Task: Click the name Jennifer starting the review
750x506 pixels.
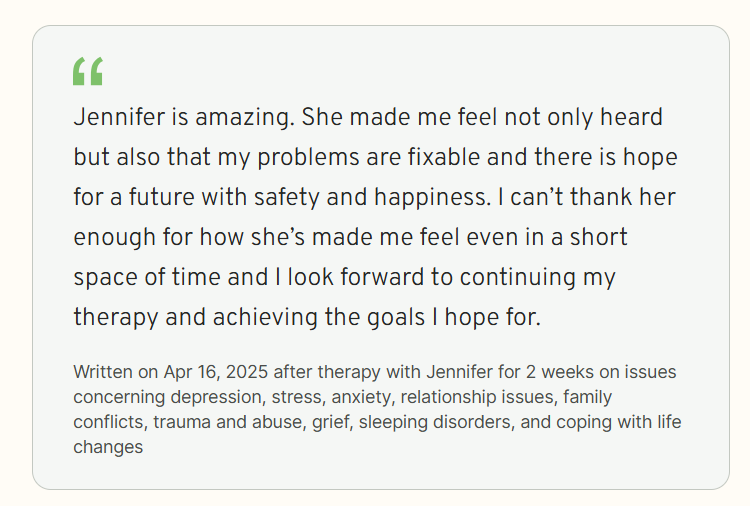Action: [x=119, y=117]
